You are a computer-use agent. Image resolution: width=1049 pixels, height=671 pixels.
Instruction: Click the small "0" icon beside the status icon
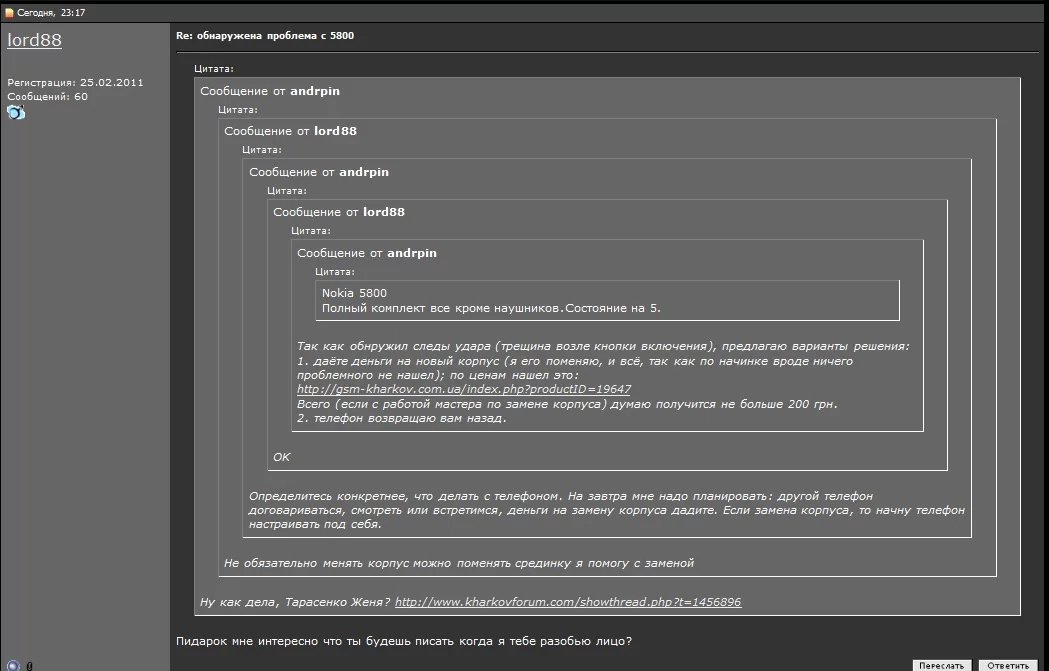pyautogui.click(x=29, y=666)
